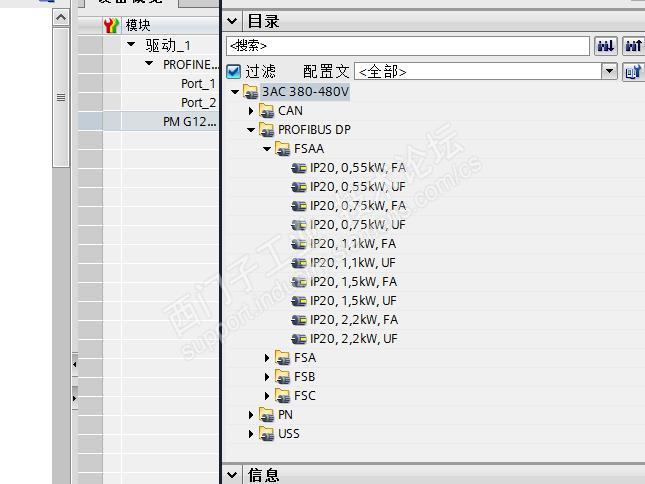Collapse the 驱动_1 device row

(131, 44)
